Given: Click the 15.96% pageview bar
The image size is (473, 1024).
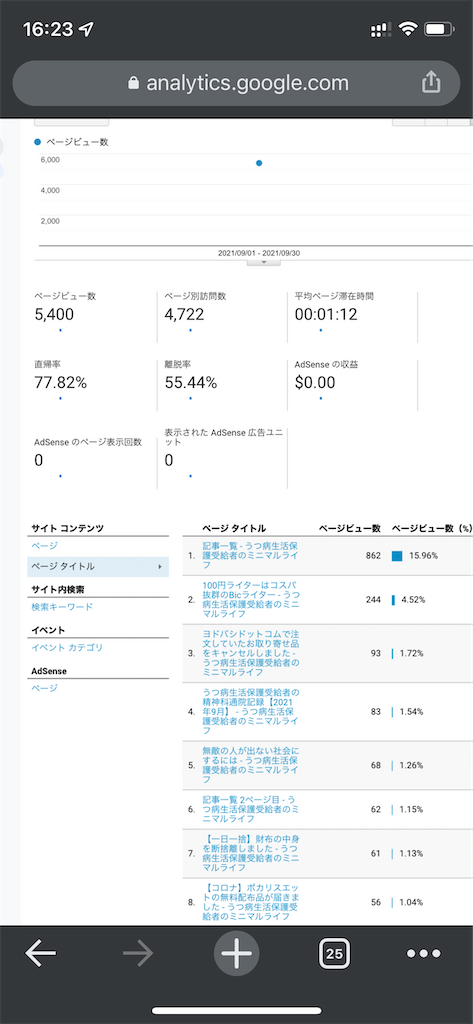Looking at the screenshot, I should [x=397, y=556].
